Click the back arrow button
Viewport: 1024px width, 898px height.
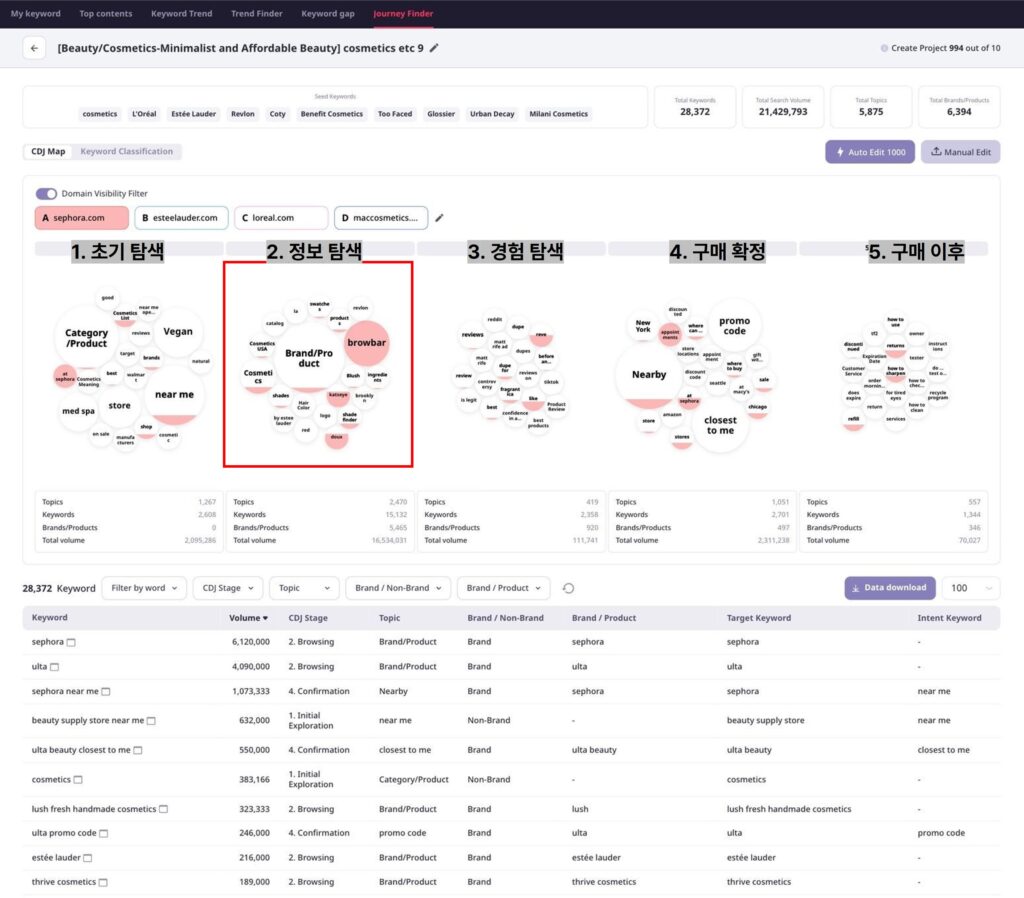[x=34, y=48]
